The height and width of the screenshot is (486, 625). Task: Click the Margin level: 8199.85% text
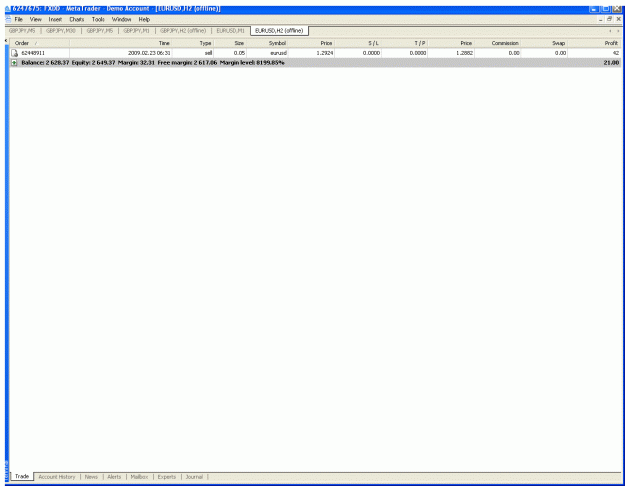[252, 63]
